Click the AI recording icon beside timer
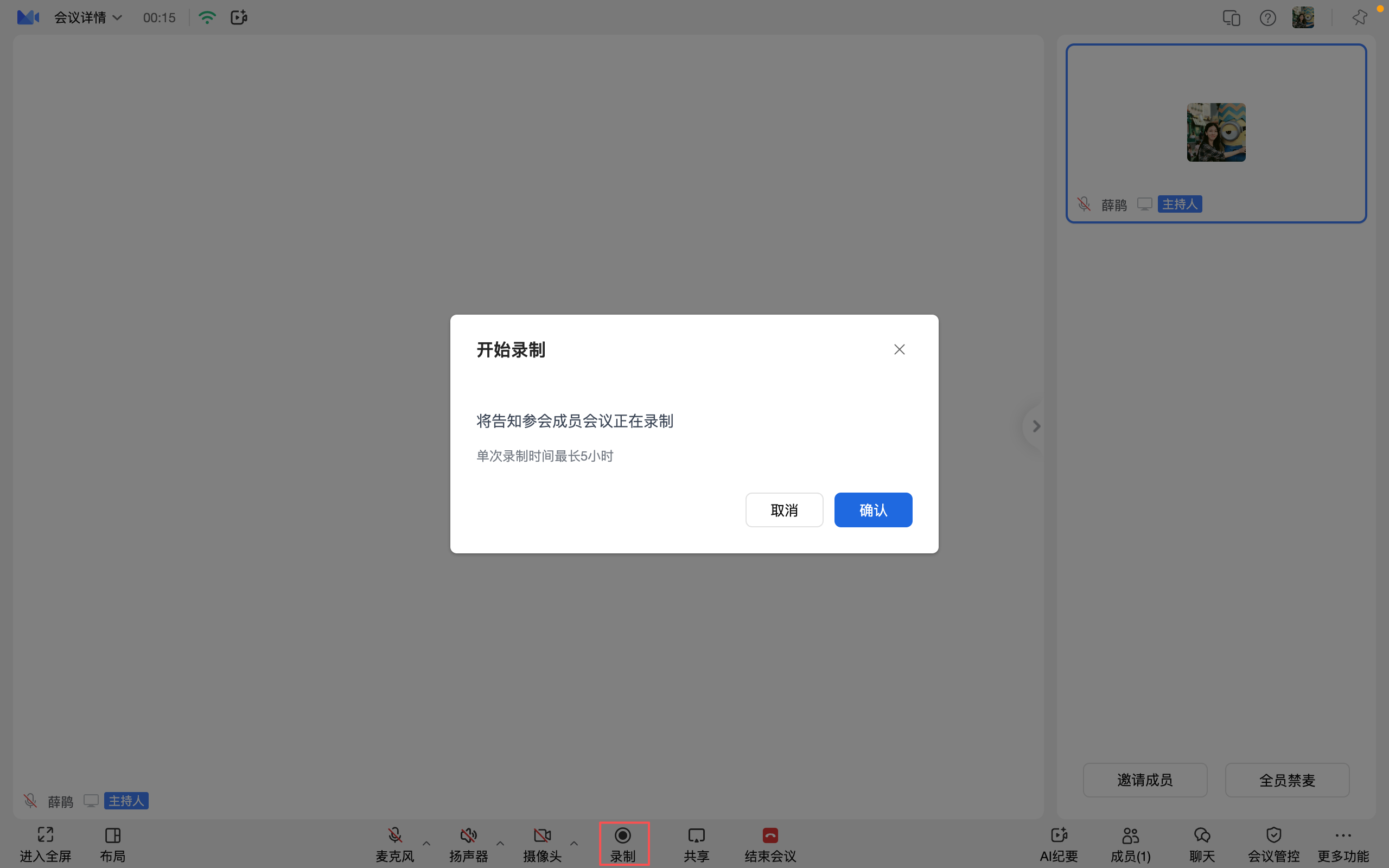Screen dimensions: 1389x868 click(x=239, y=17)
